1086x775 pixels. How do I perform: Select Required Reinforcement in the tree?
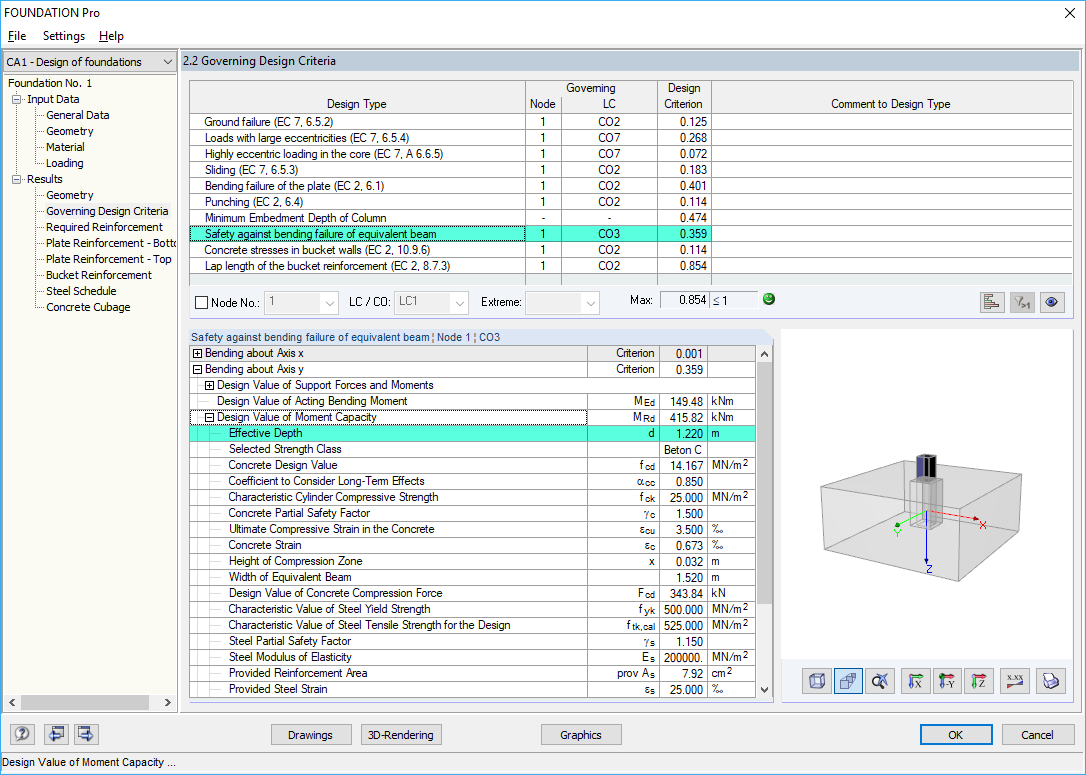click(105, 227)
